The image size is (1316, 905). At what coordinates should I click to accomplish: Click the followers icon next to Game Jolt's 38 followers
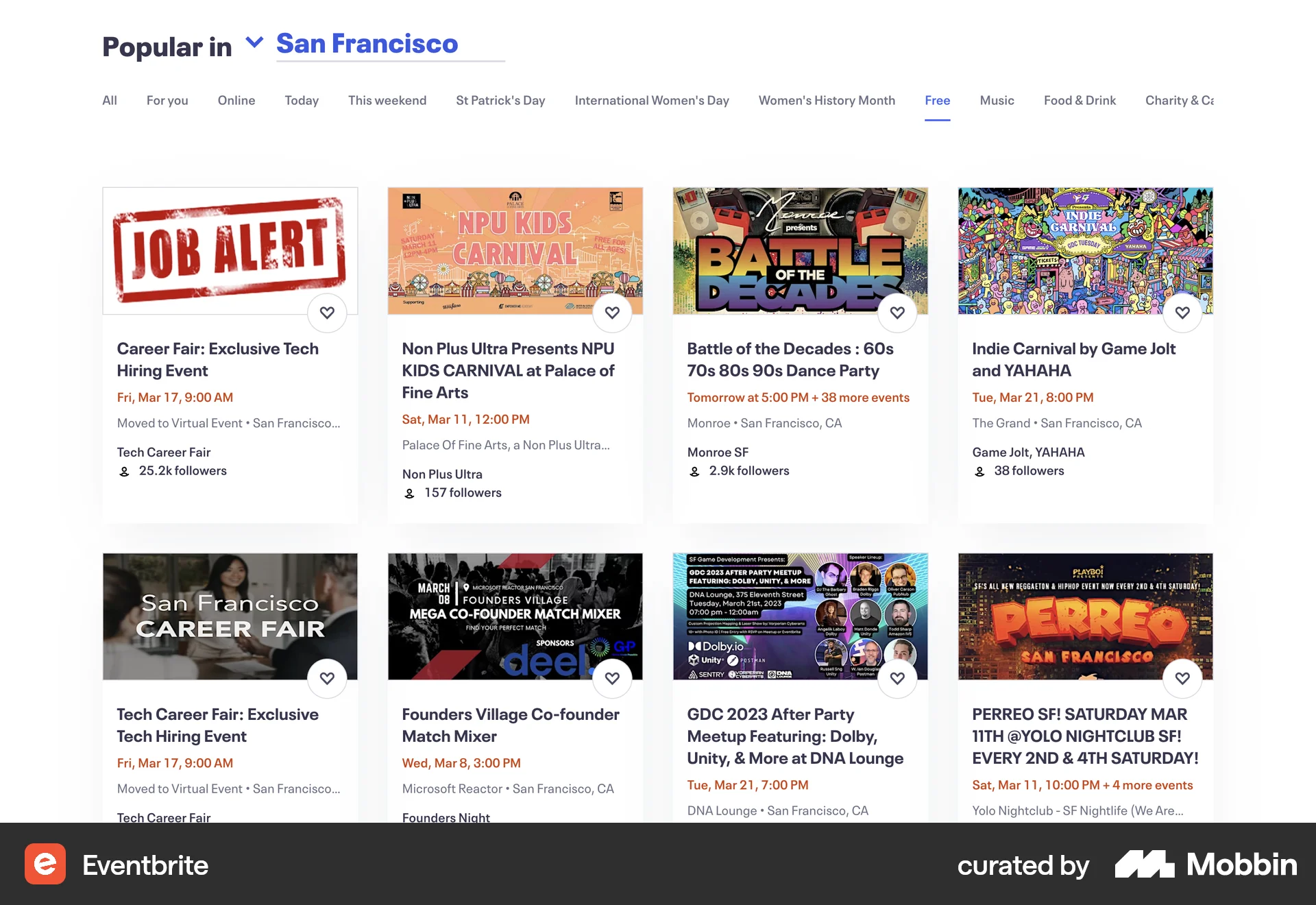pos(980,471)
